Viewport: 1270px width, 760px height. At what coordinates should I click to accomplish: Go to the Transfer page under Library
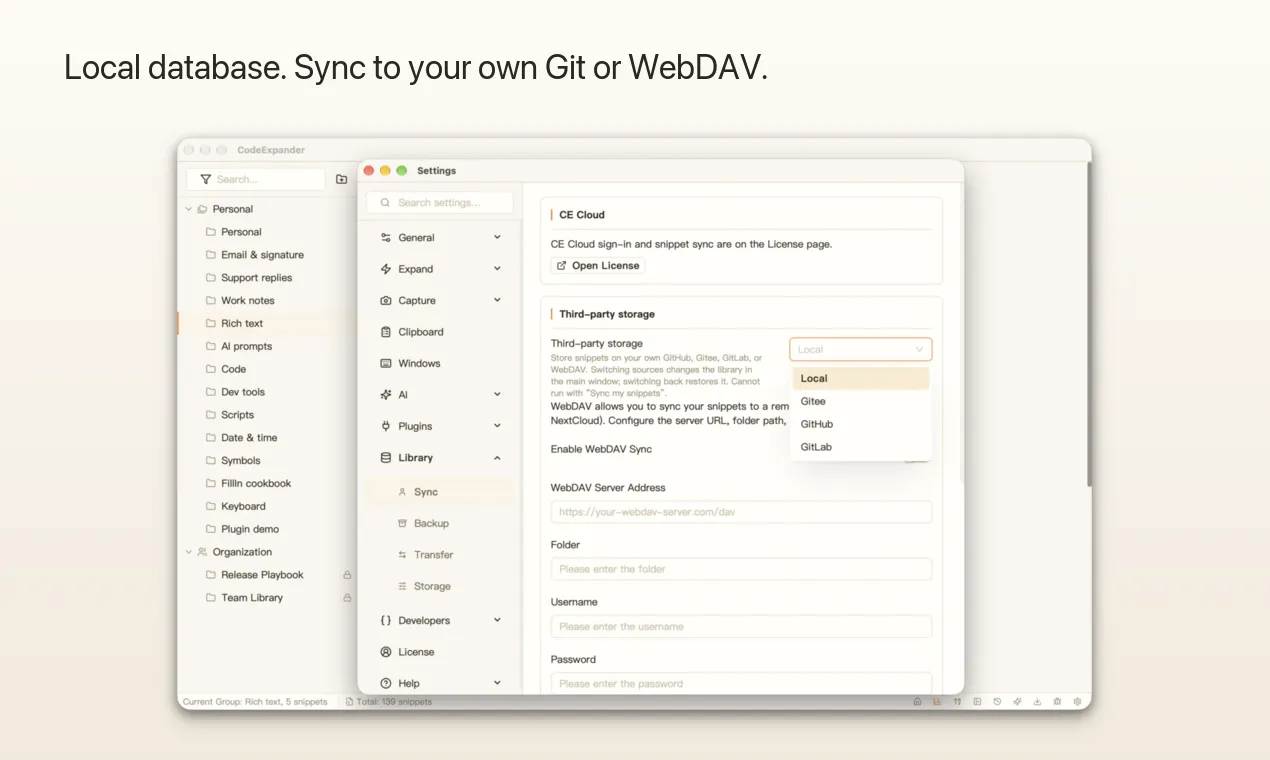click(441, 555)
